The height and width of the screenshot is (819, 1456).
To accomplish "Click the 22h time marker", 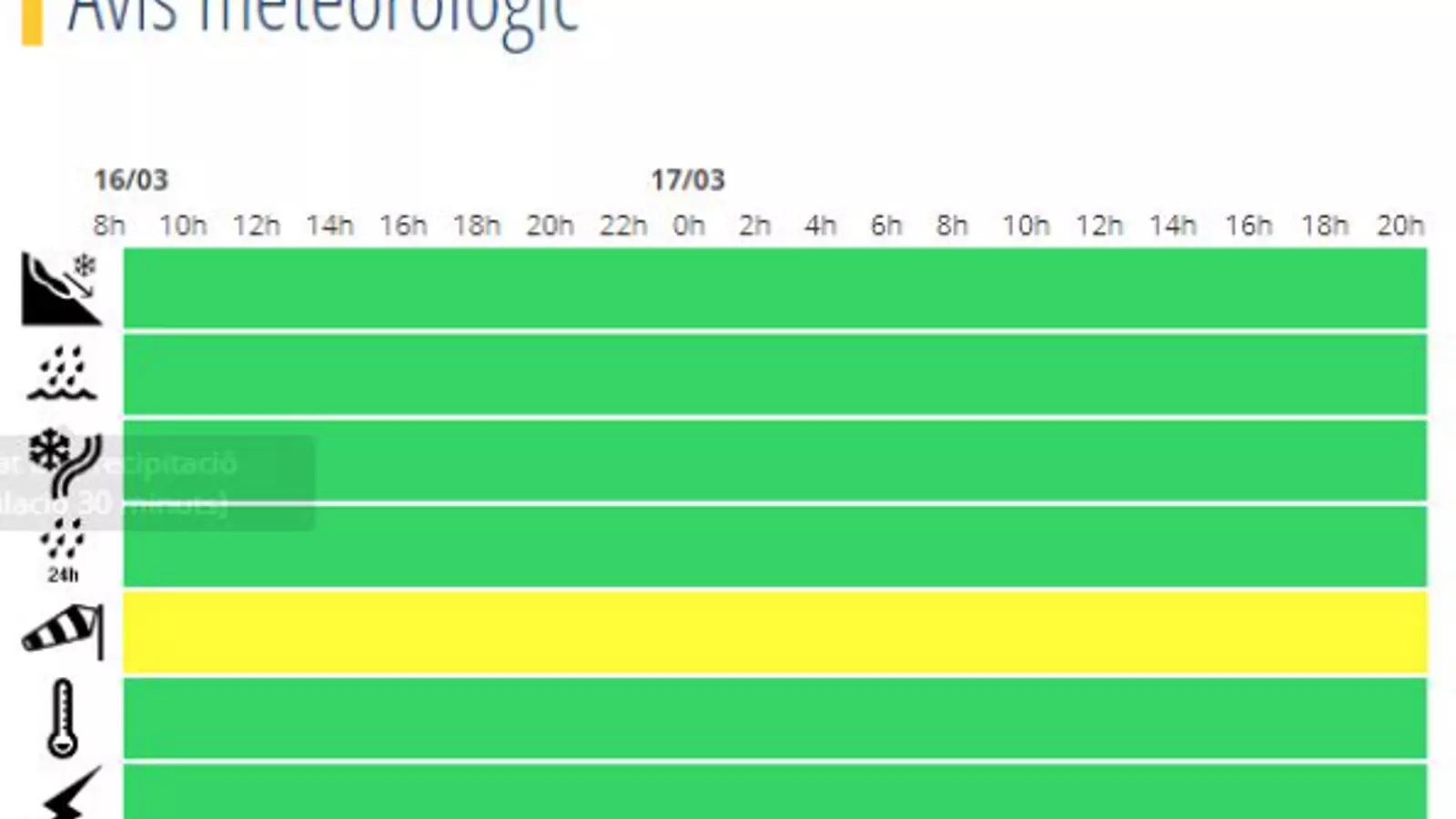I will pos(622,225).
